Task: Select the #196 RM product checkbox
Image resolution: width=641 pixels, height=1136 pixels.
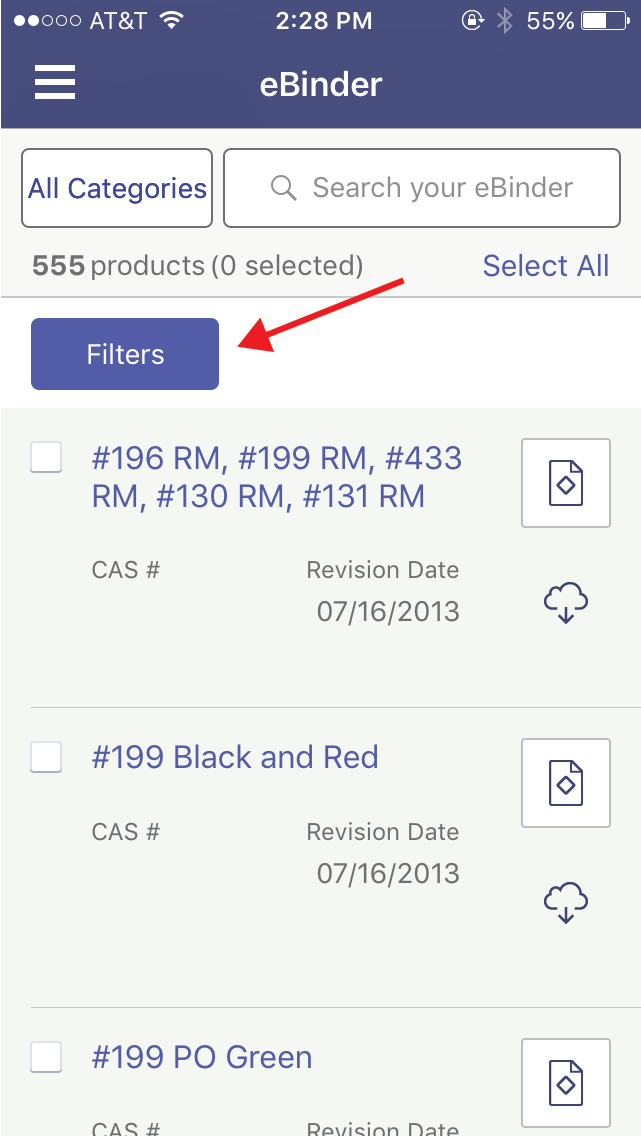Action: pos(46,458)
